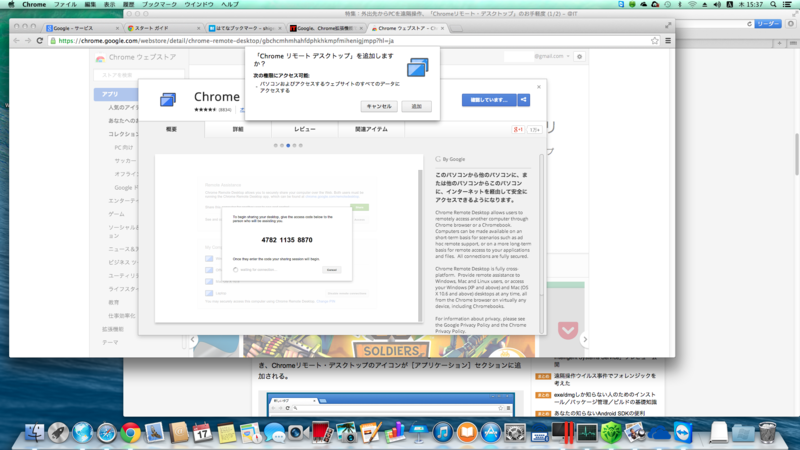Click the SOLDIERS game banner
This screenshot has width=800, height=450.
[x=389, y=346]
